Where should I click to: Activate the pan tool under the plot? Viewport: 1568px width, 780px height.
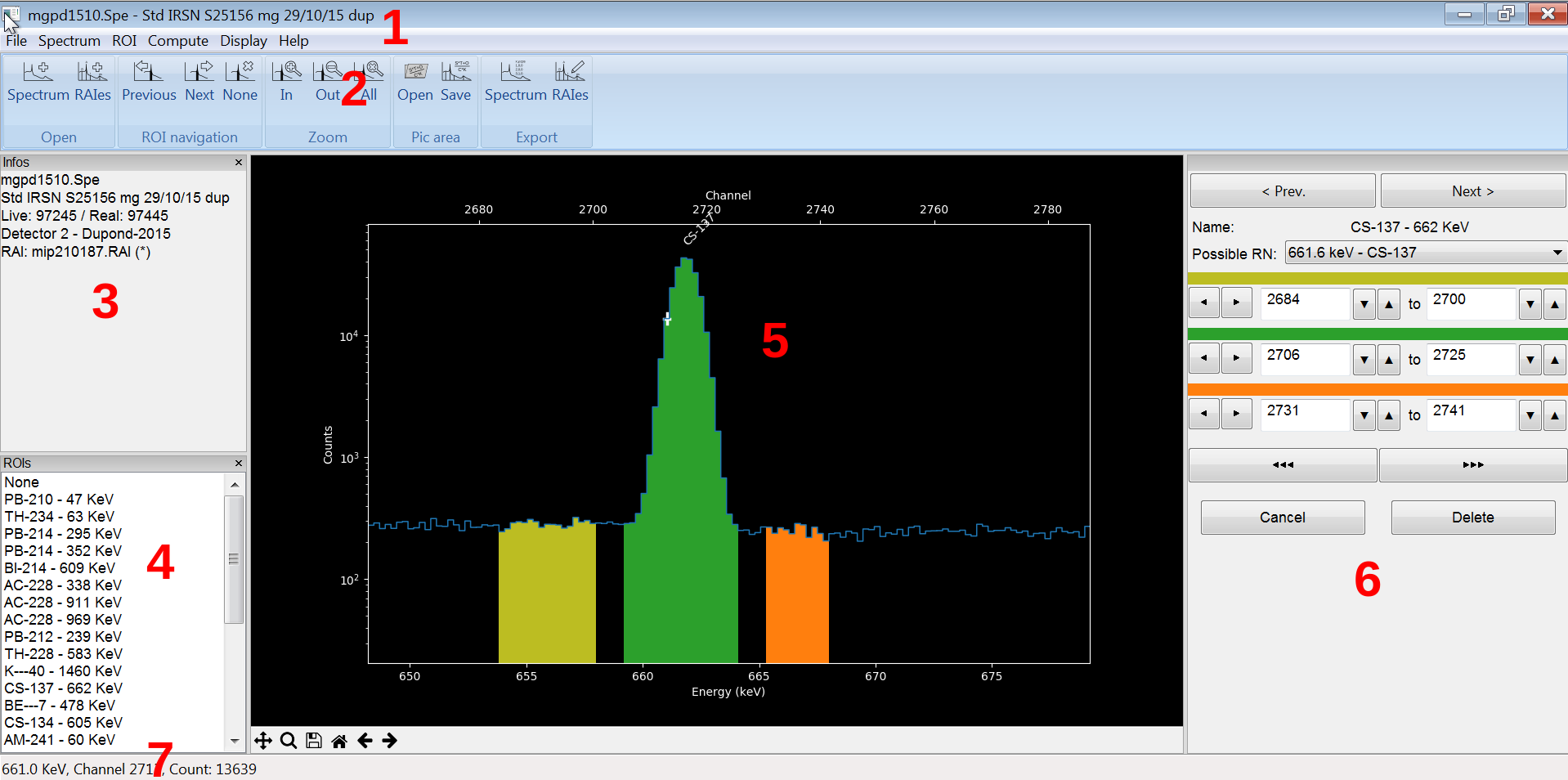pyautogui.click(x=263, y=741)
